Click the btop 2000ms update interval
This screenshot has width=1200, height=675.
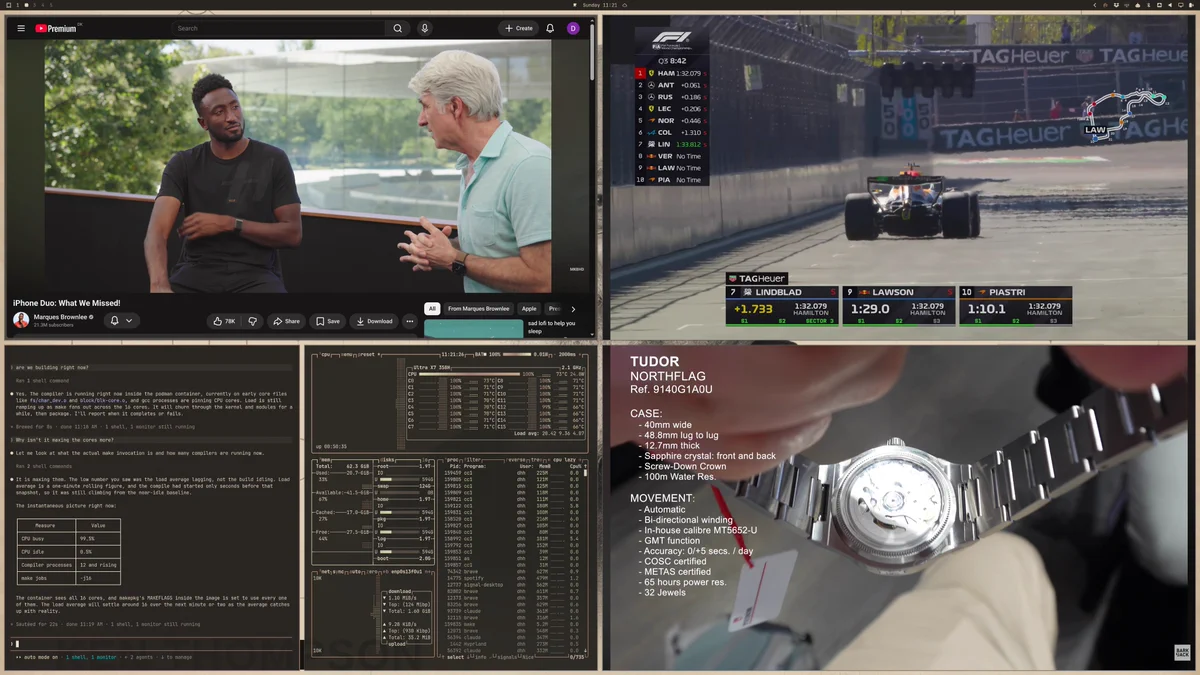coord(567,355)
